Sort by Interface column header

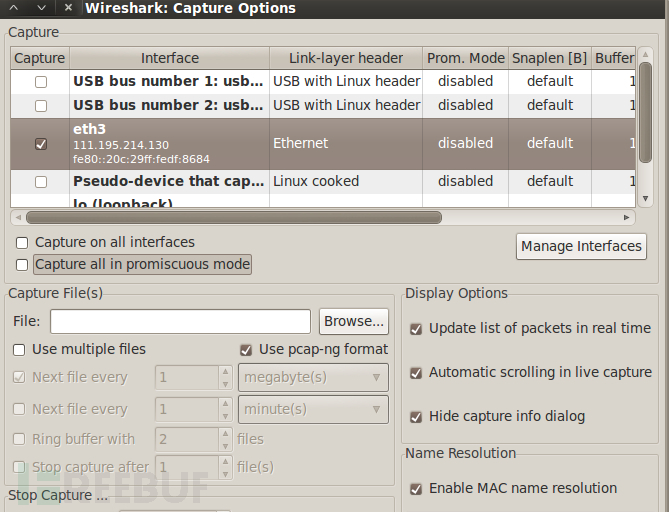pyautogui.click(x=169, y=58)
